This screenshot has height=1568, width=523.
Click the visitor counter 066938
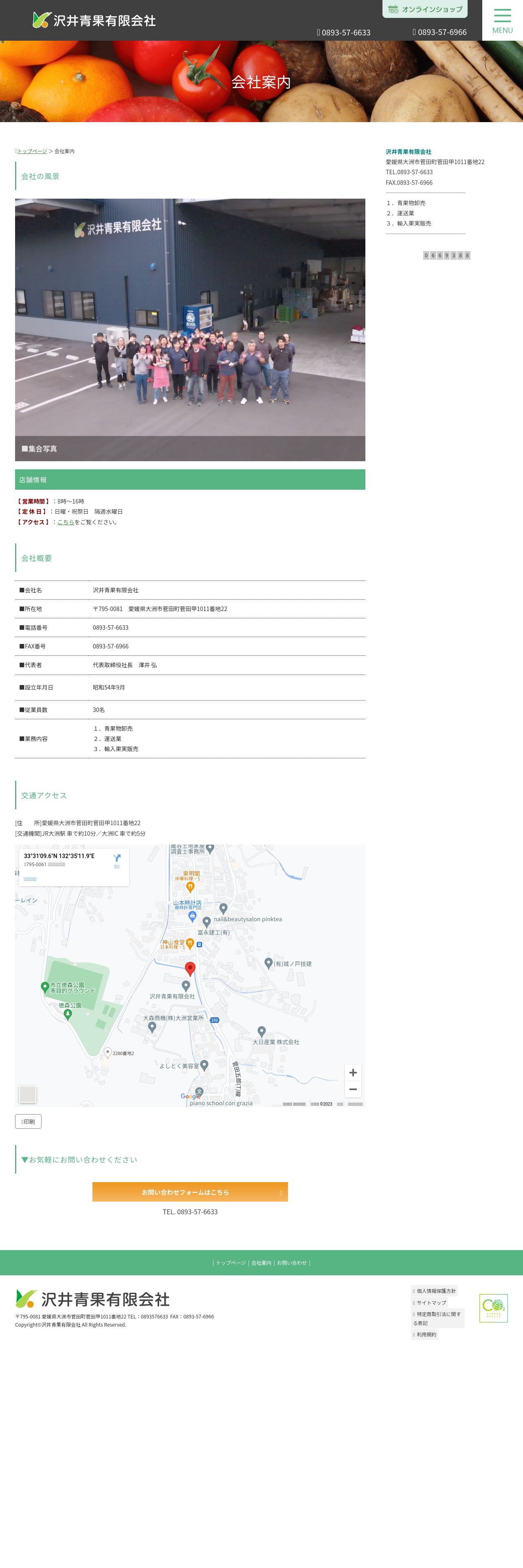(x=447, y=255)
